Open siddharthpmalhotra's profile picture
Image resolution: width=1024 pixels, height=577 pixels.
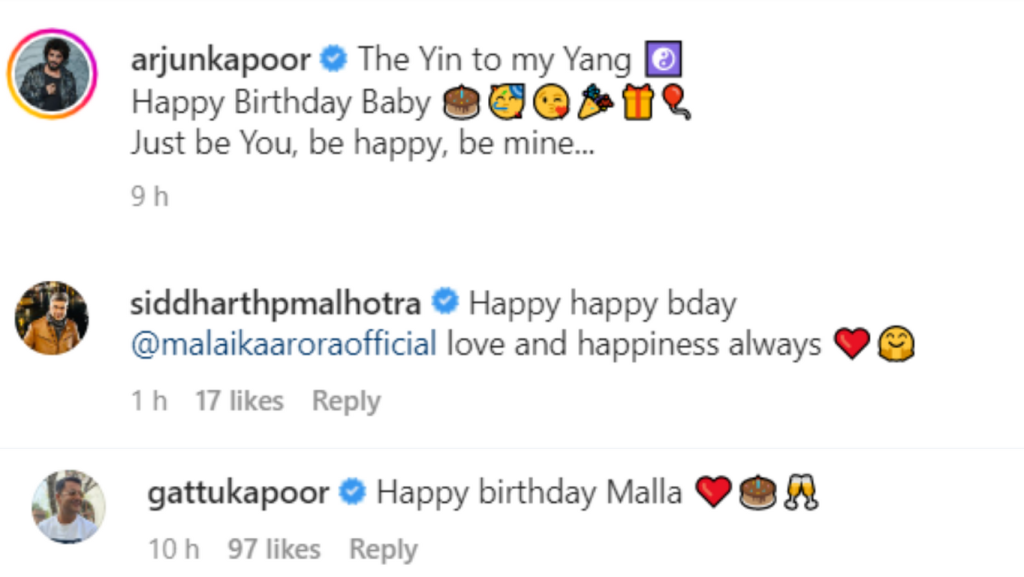(52, 318)
